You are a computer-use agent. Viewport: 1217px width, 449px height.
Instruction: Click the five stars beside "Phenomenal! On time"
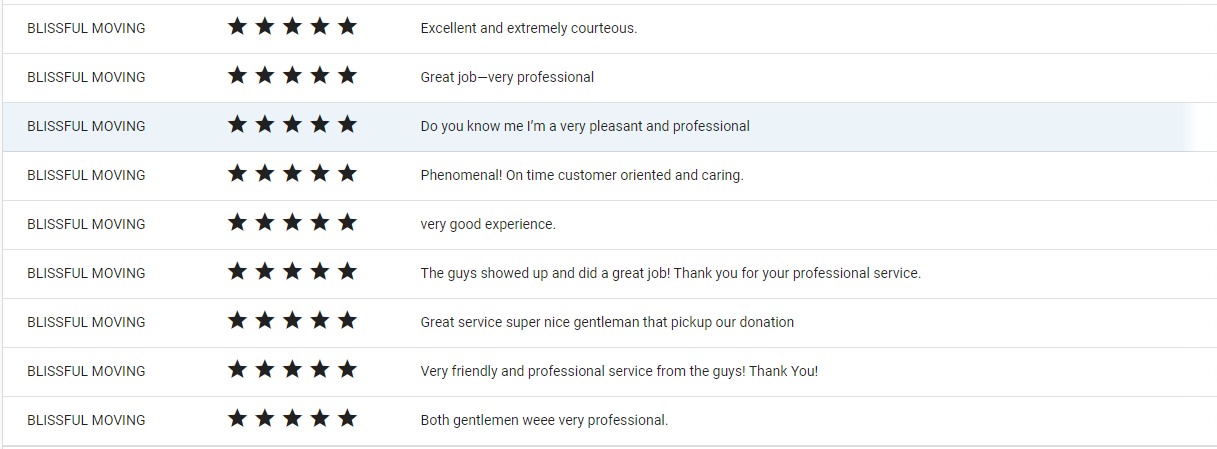pyautogui.click(x=292, y=174)
